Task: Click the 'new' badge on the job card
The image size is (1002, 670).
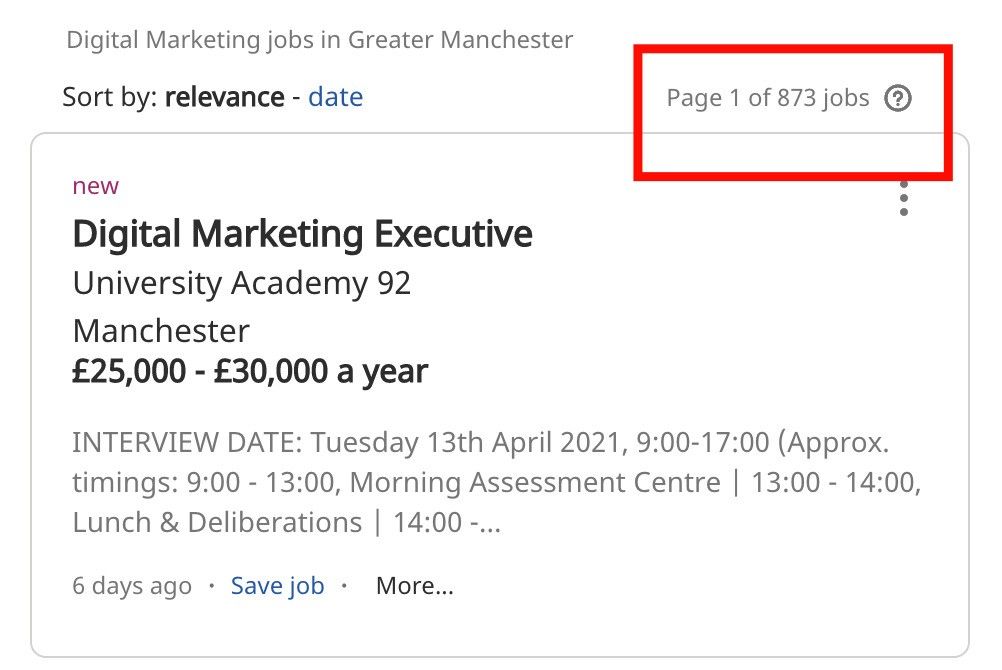Action: (95, 185)
